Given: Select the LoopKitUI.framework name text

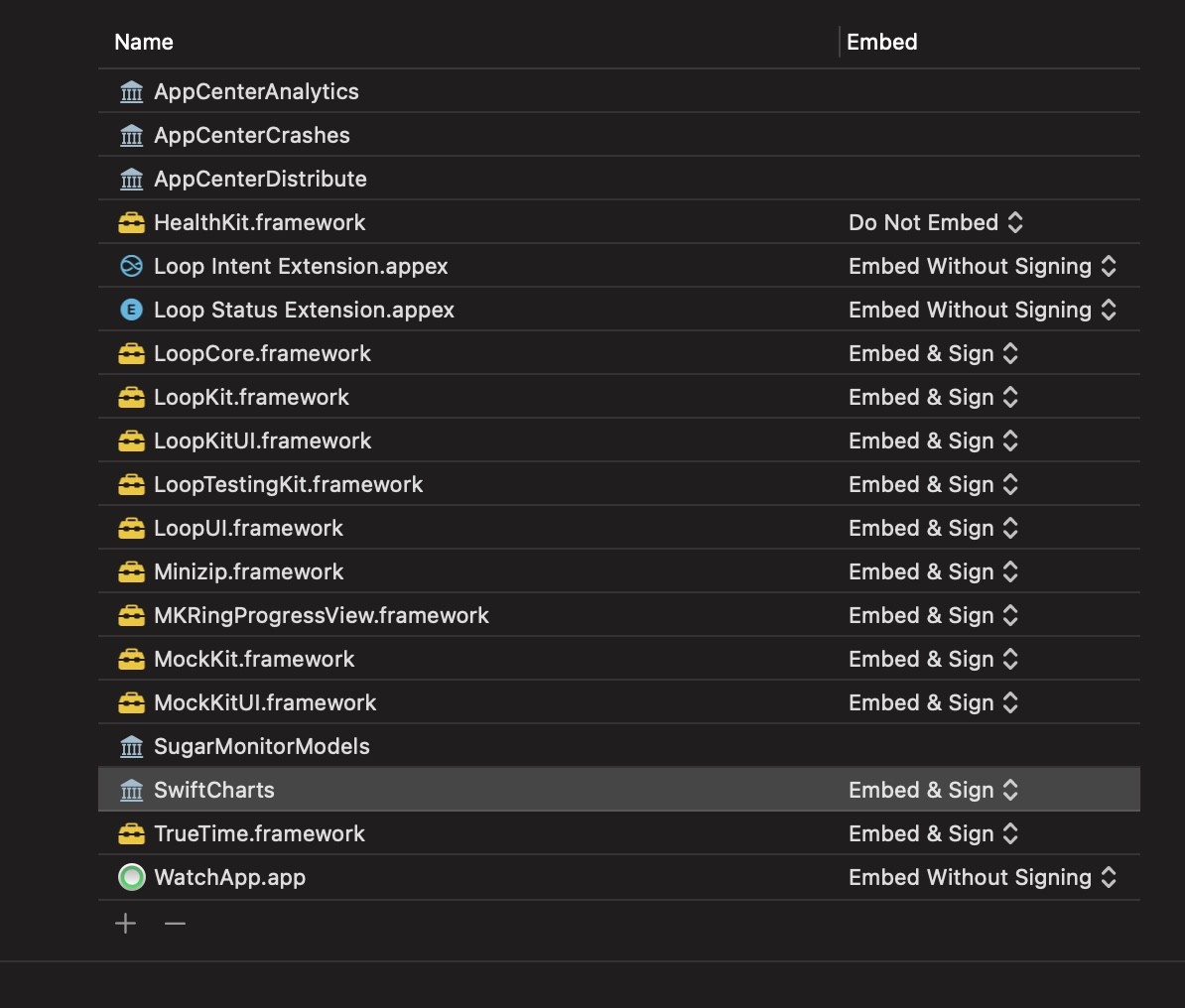Looking at the screenshot, I should (263, 441).
